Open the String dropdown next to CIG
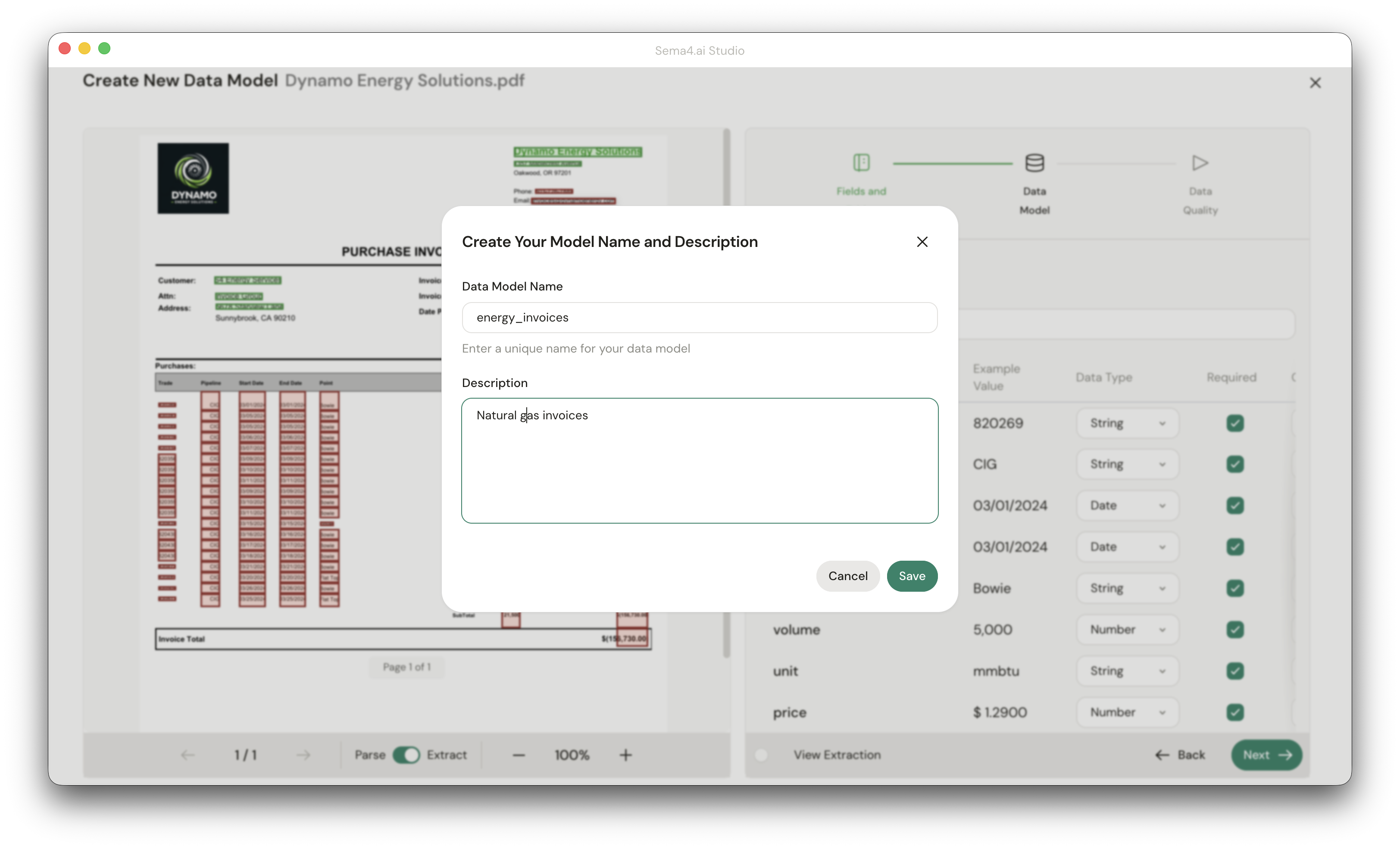The width and height of the screenshot is (1400, 849). [1127, 464]
